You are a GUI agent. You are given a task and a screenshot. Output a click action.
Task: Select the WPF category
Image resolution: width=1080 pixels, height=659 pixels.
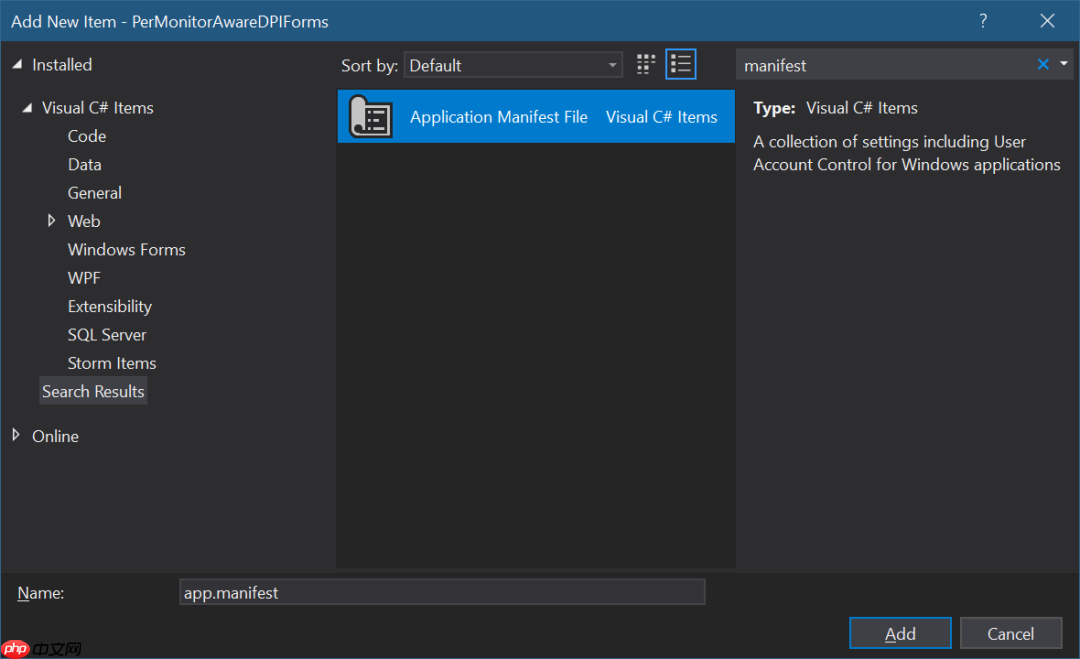84,278
